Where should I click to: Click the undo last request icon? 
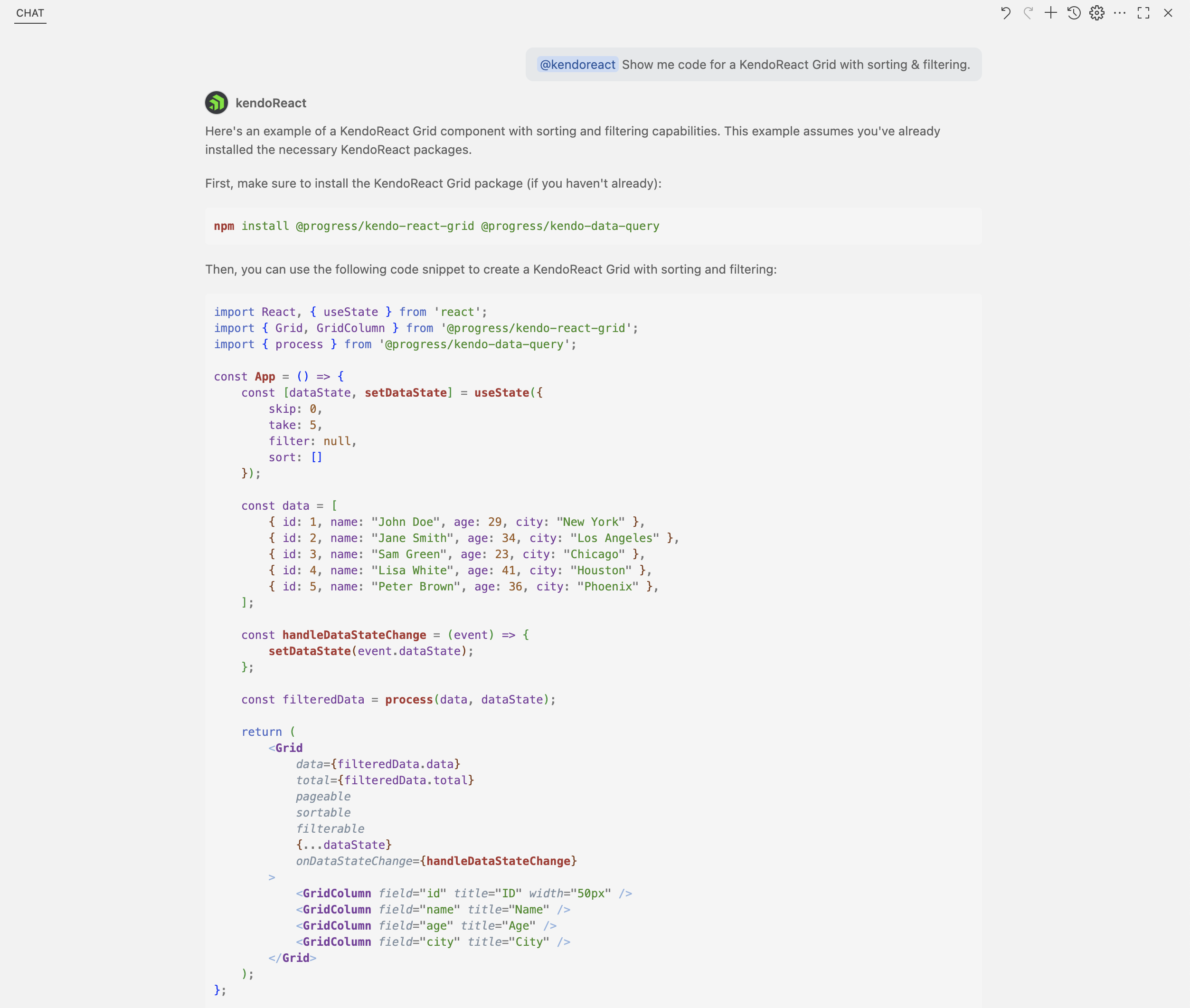1005,13
